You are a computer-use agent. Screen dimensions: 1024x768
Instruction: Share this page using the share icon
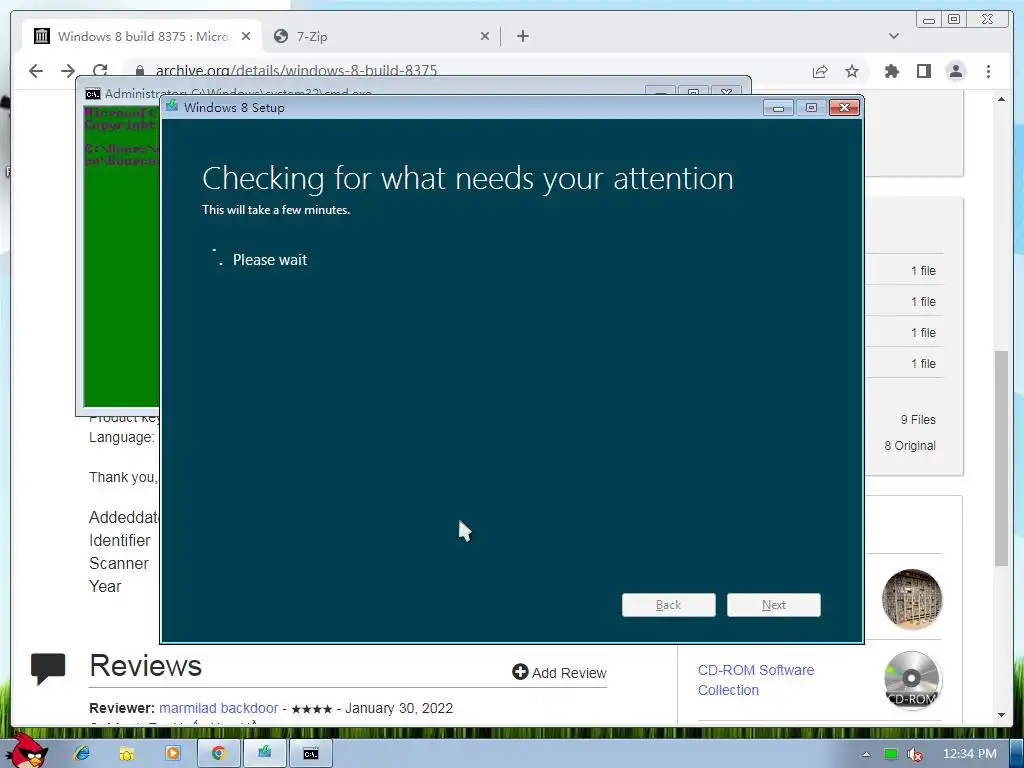pos(820,71)
